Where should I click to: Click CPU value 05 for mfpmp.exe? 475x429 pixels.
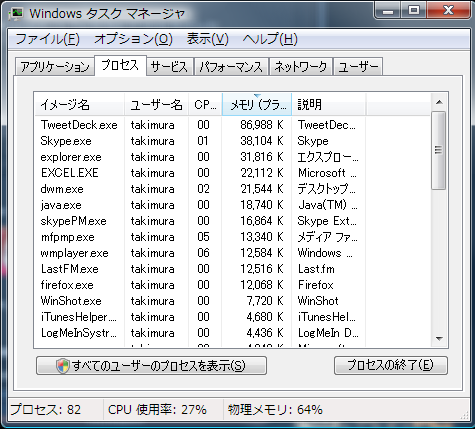pos(203,237)
